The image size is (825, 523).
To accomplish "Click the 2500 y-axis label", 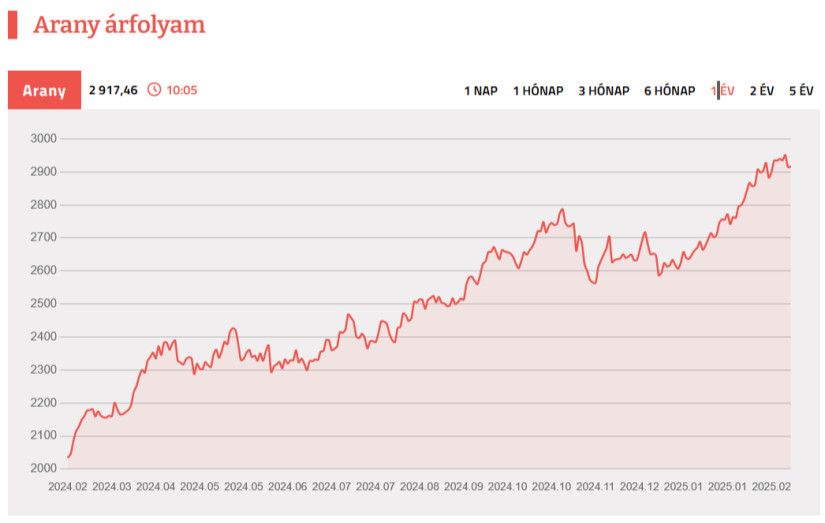I will pyautogui.click(x=45, y=304).
